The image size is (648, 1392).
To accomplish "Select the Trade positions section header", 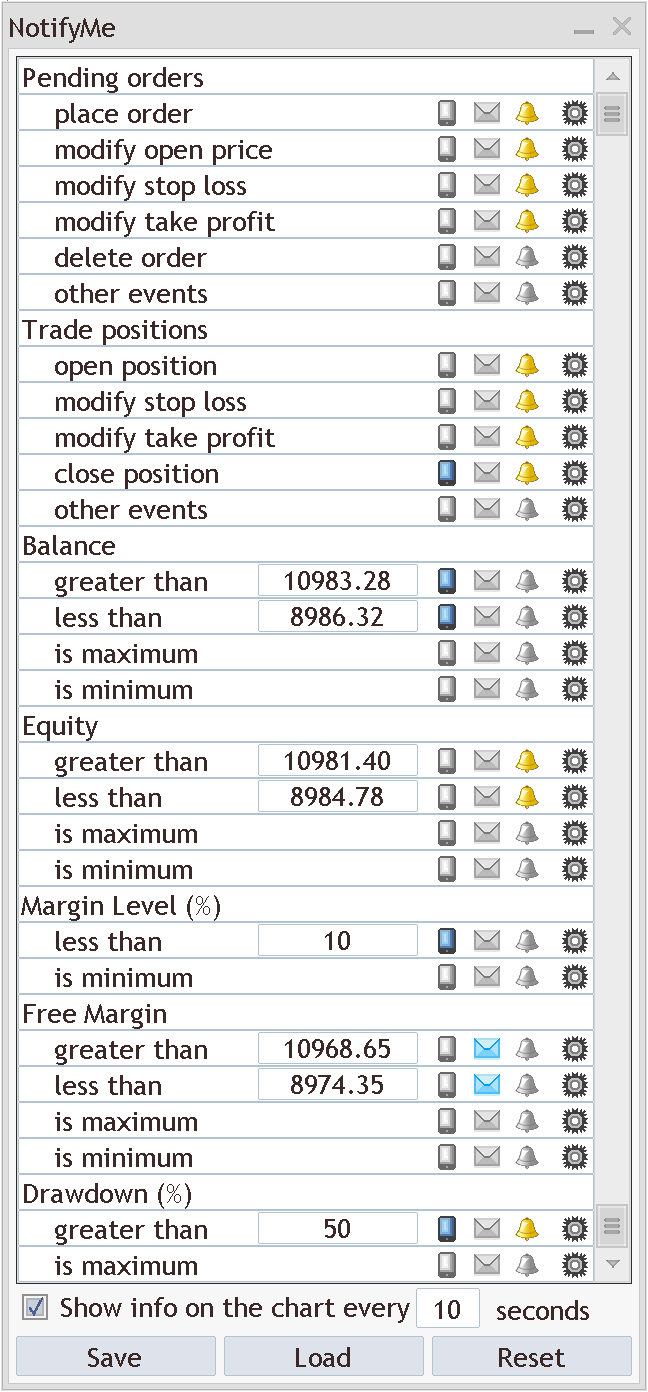I will 116,330.
